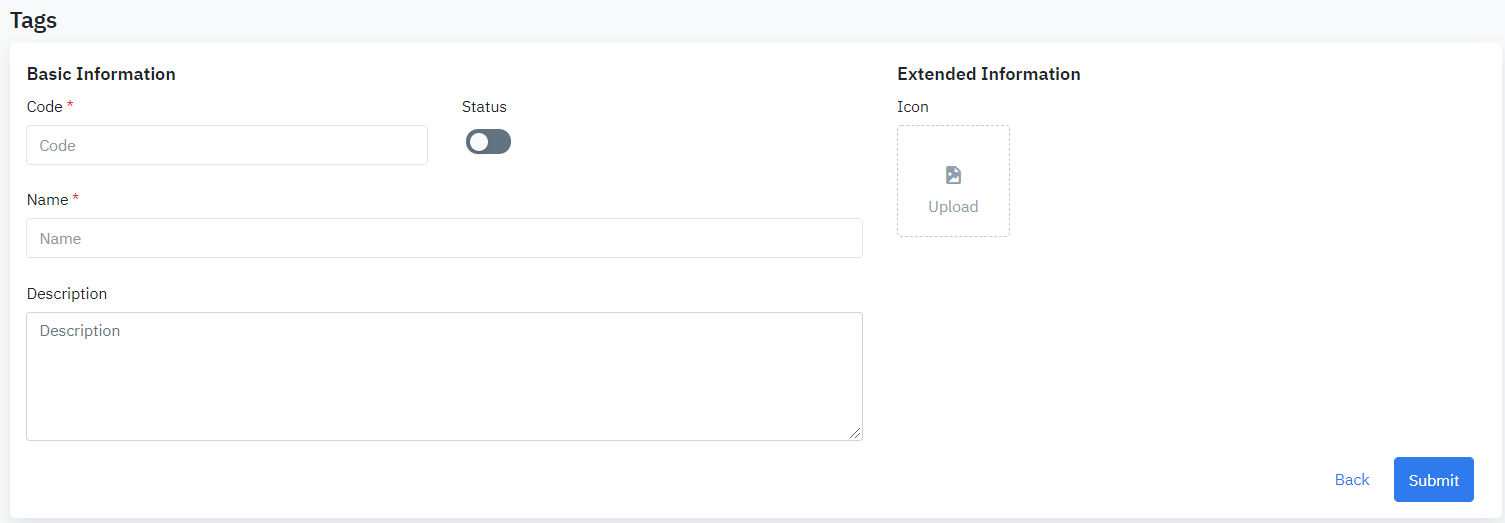Click the Icon label above upload box
The height and width of the screenshot is (523, 1505).
tap(913, 107)
